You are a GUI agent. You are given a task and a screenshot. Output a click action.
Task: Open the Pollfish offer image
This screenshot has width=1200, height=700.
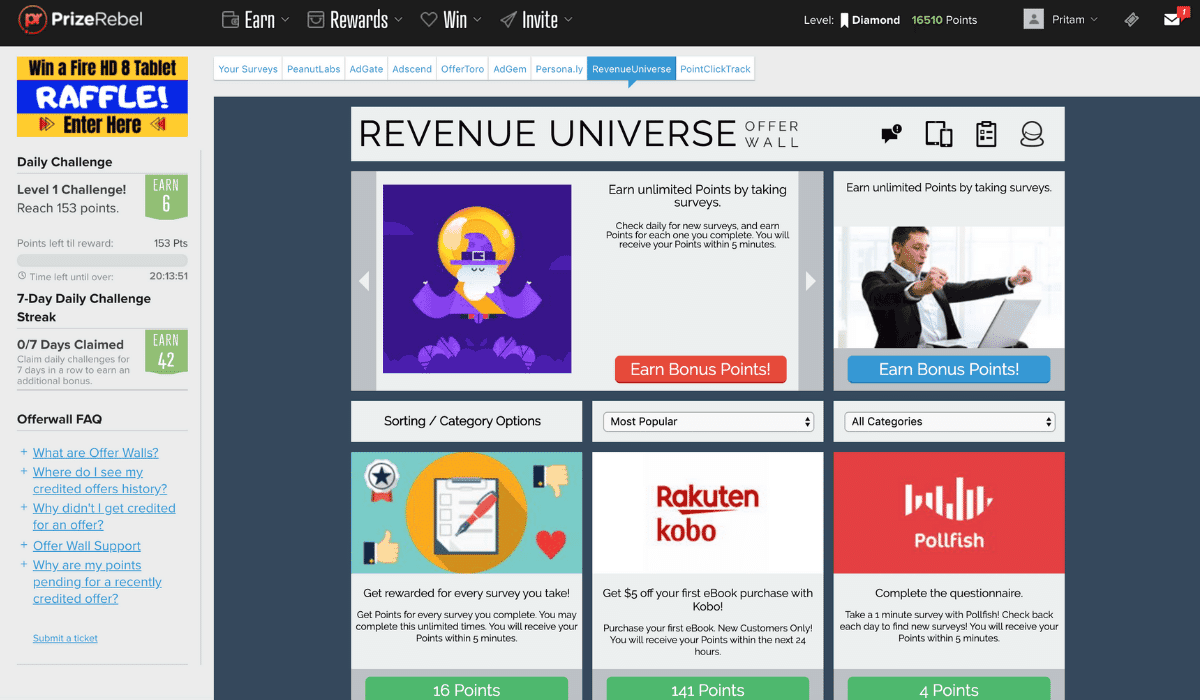(949, 513)
